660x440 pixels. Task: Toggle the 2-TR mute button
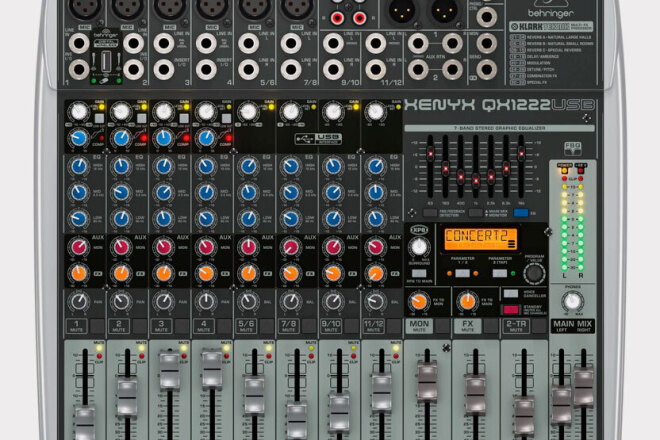coord(539,326)
